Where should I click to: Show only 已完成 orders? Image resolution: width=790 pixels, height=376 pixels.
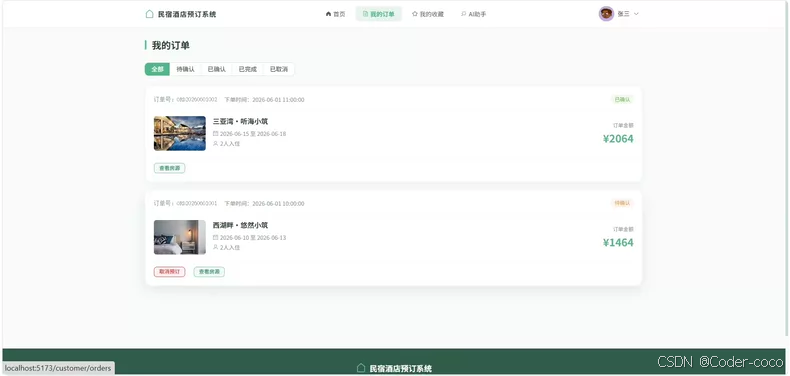[247, 69]
